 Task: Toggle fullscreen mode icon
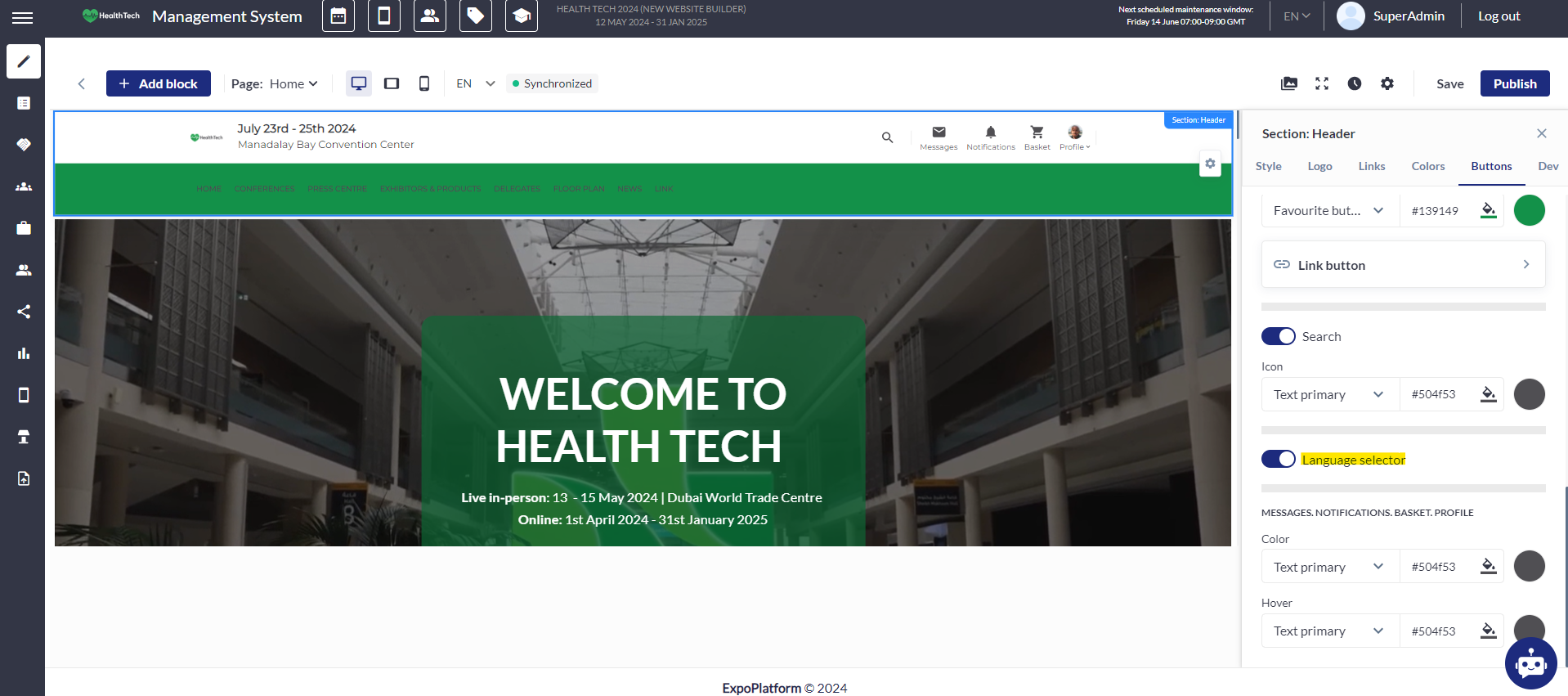(x=1322, y=83)
